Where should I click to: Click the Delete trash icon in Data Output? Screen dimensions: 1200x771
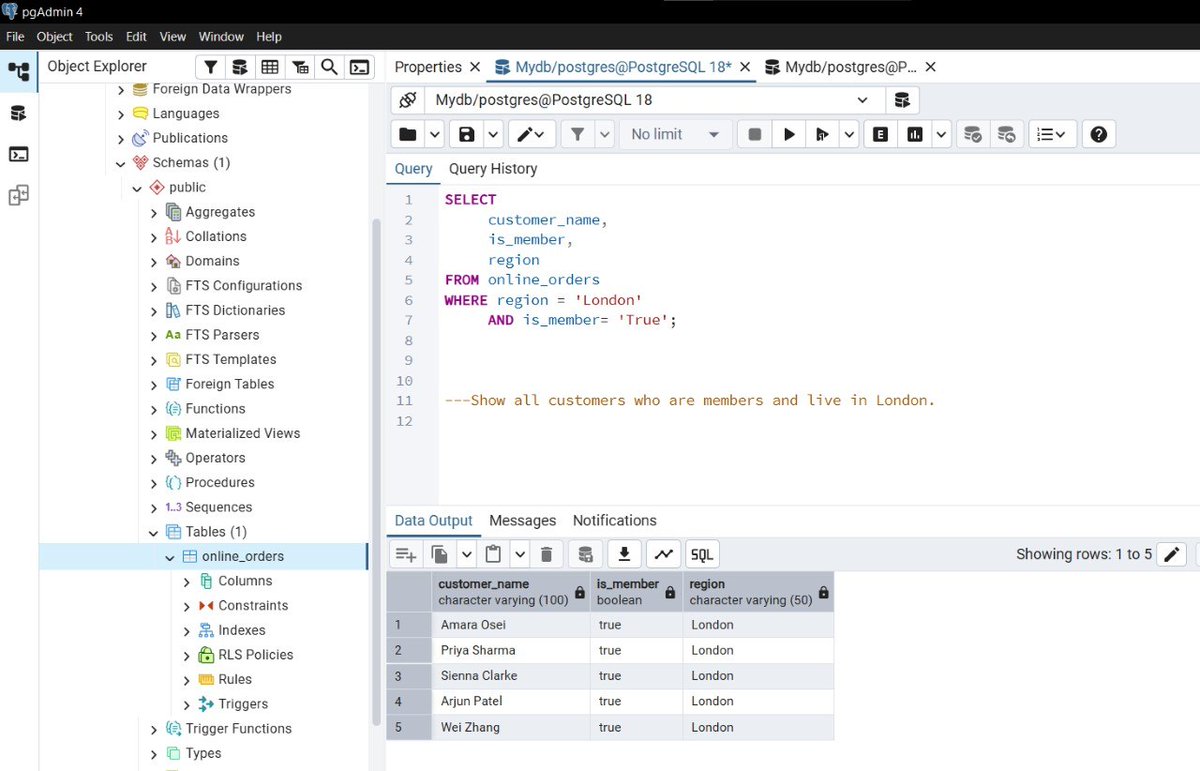pos(546,554)
